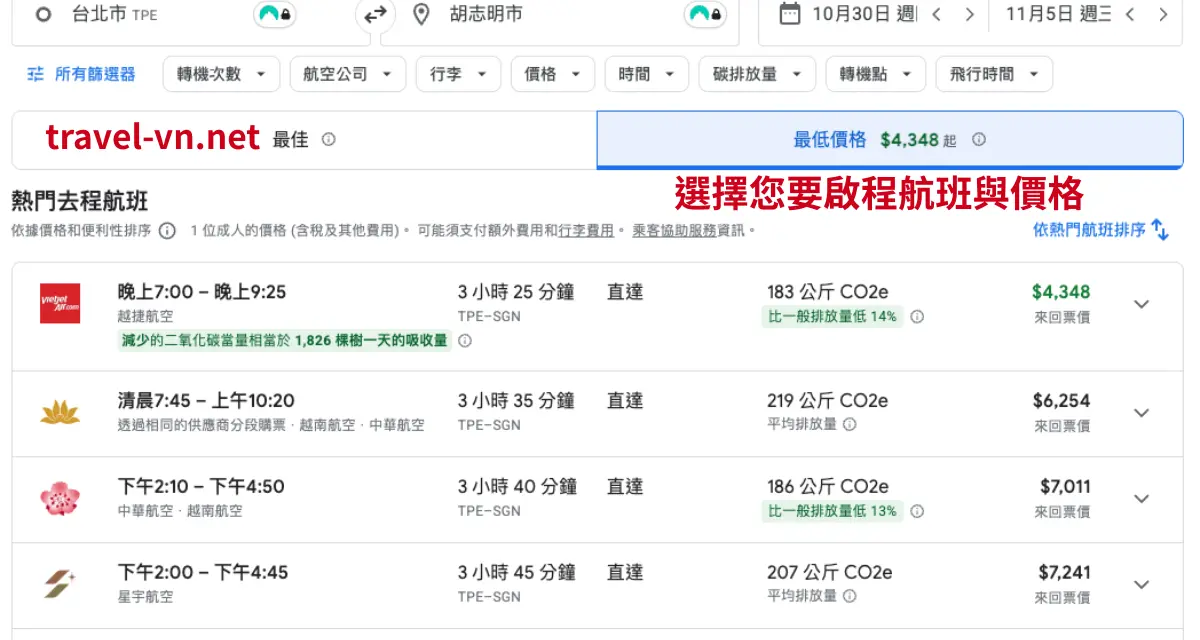Open 所有篩選器 all filters
Image resolution: width=1200 pixels, height=640 pixels.
pyautogui.click(x=81, y=74)
